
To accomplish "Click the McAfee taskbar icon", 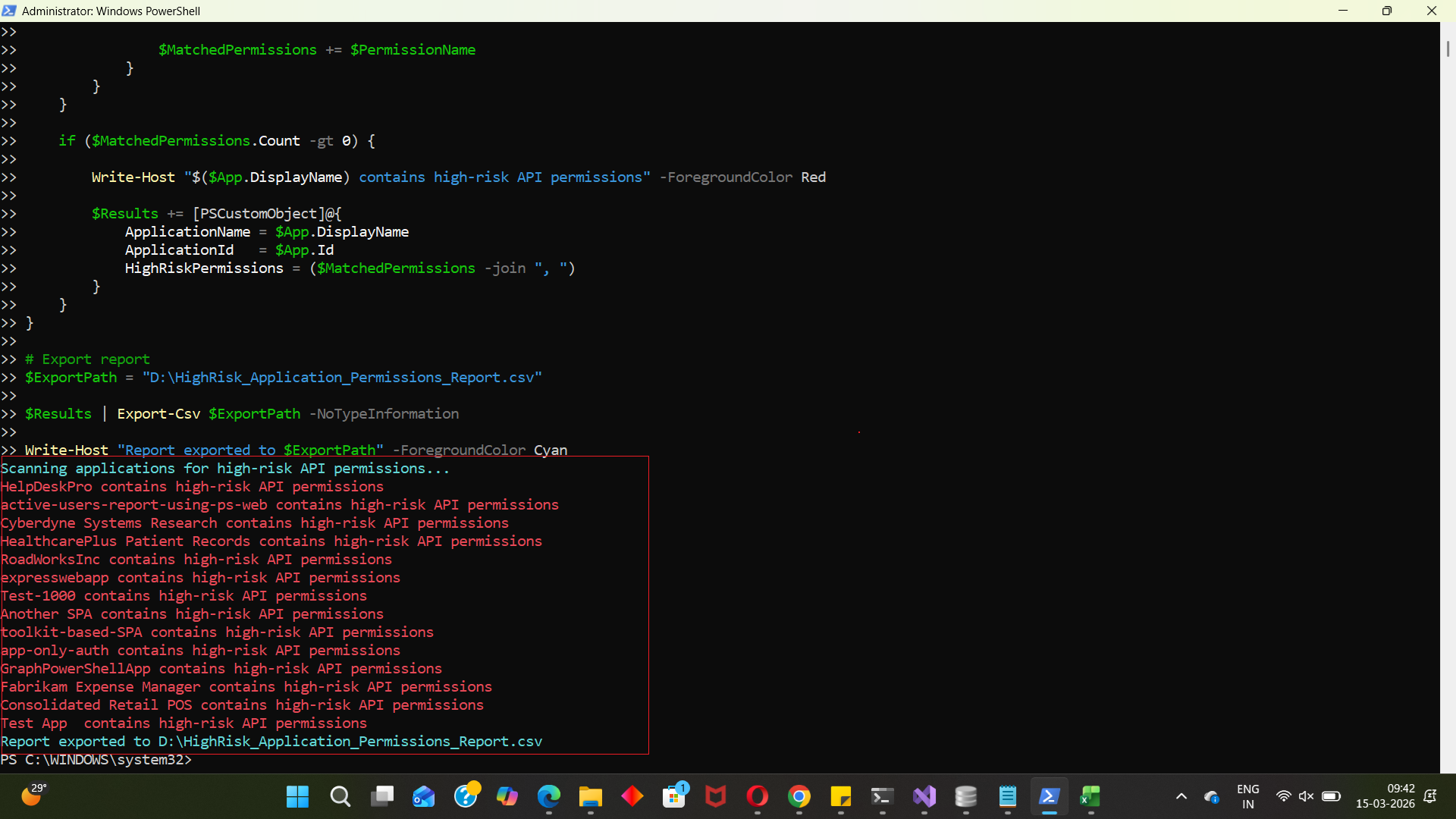I will click(715, 796).
